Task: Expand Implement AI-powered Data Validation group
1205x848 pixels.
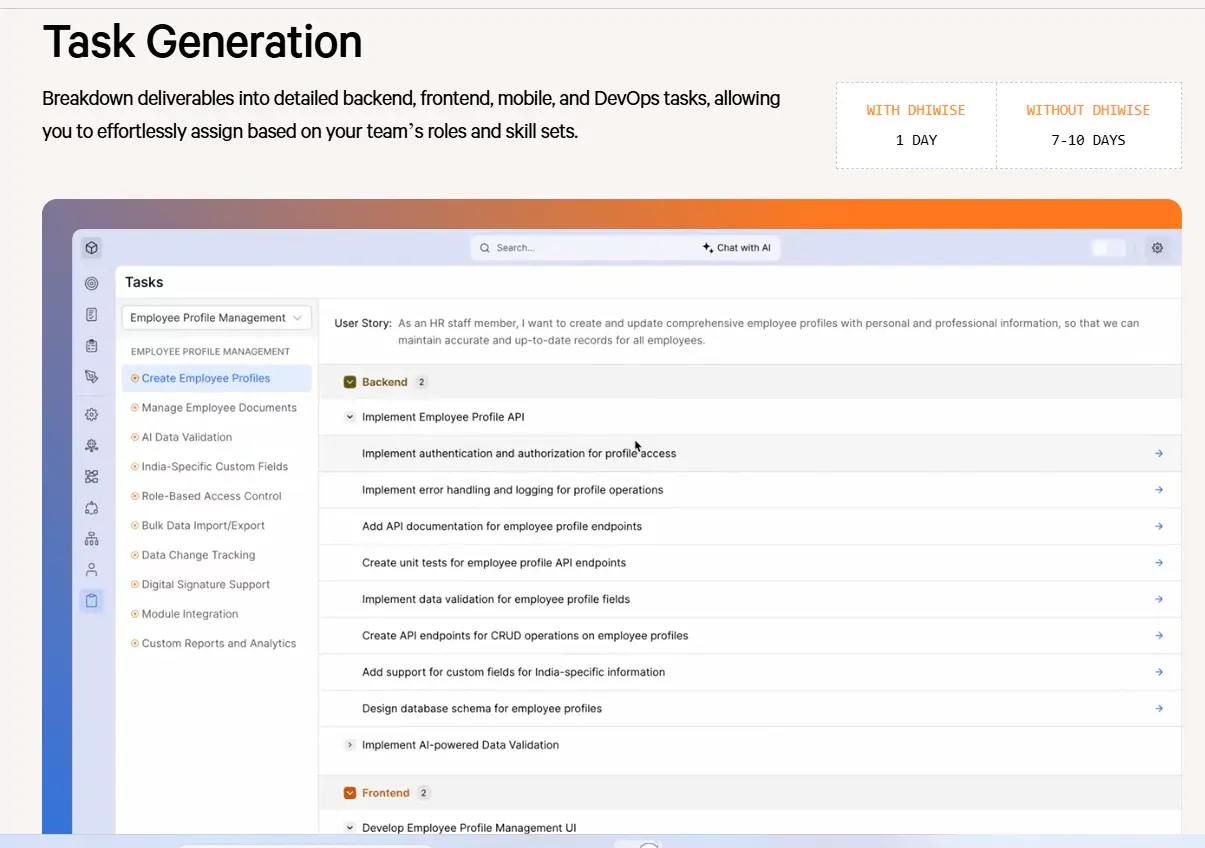Action: pos(350,745)
